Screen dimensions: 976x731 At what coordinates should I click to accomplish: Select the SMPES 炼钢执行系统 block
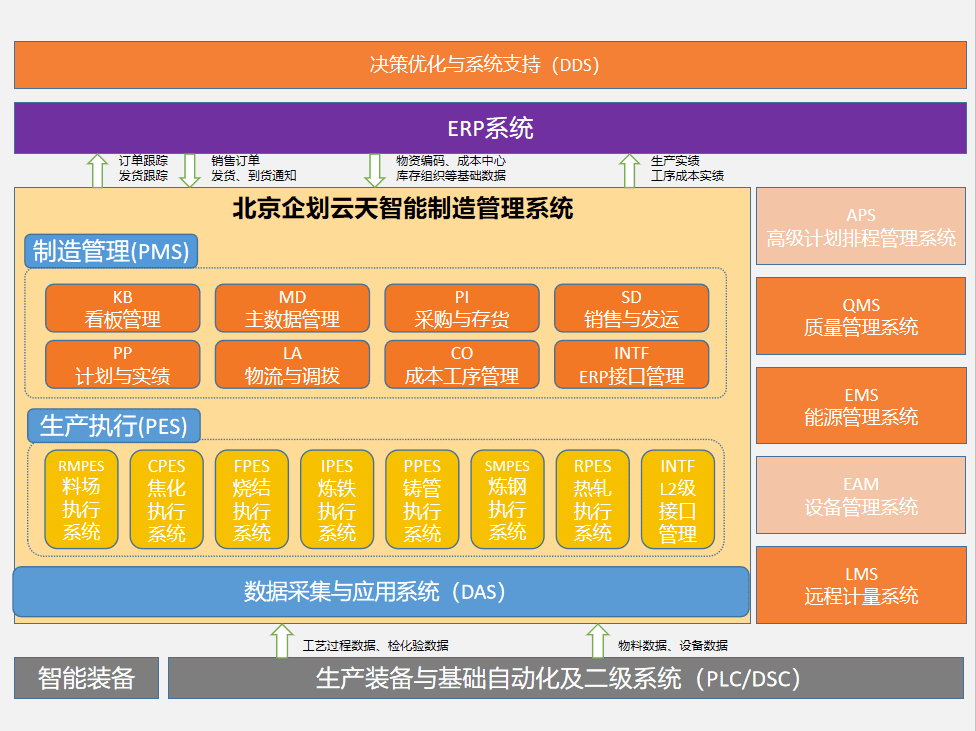[507, 499]
